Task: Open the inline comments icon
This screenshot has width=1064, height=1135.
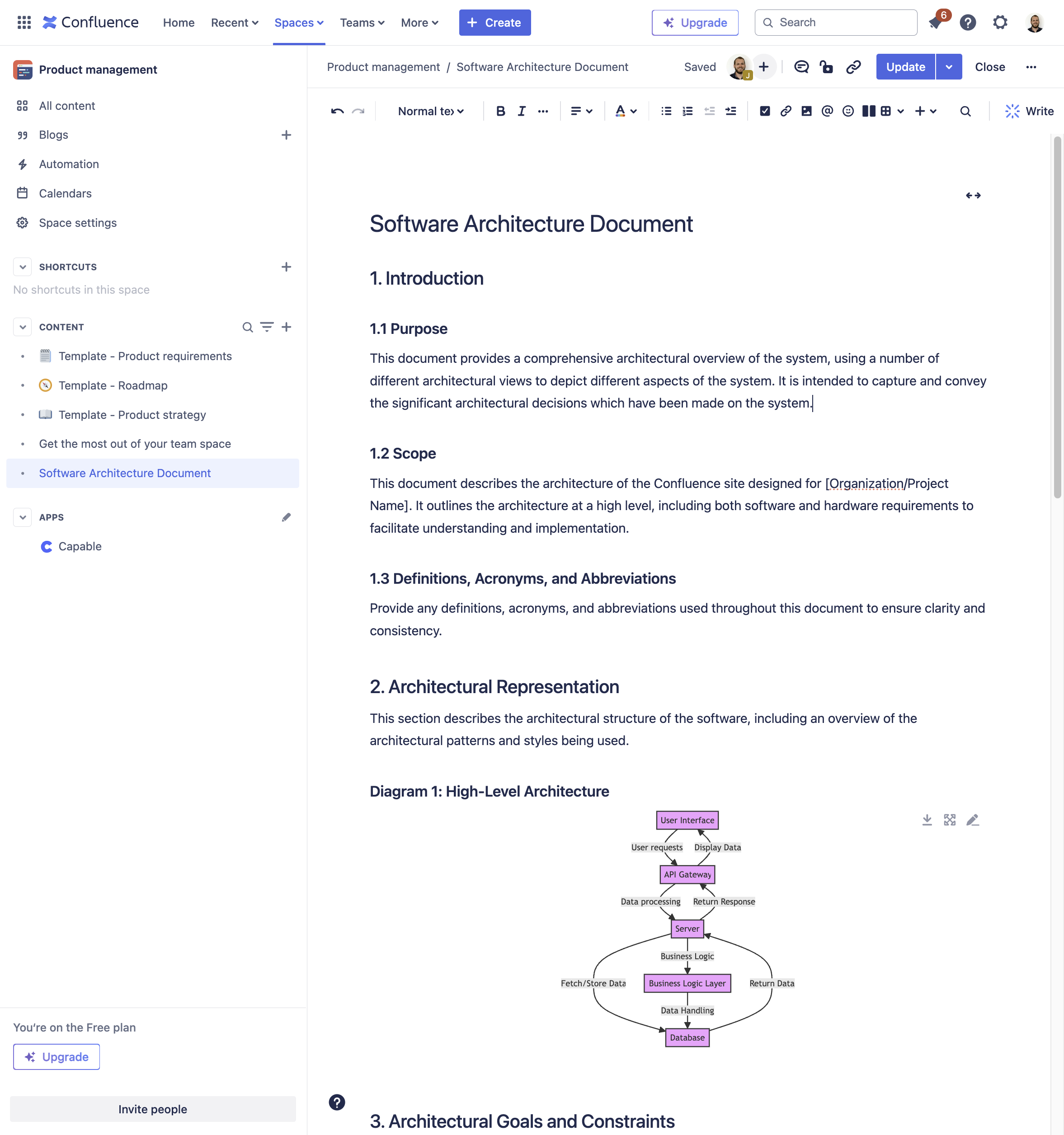Action: point(801,67)
